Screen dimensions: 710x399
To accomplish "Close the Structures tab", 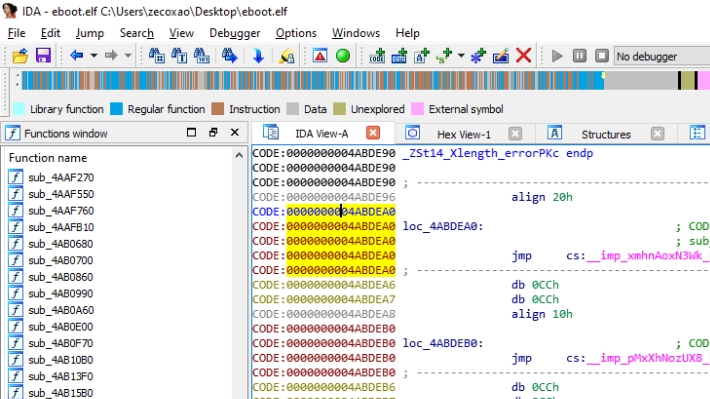I will (657, 134).
